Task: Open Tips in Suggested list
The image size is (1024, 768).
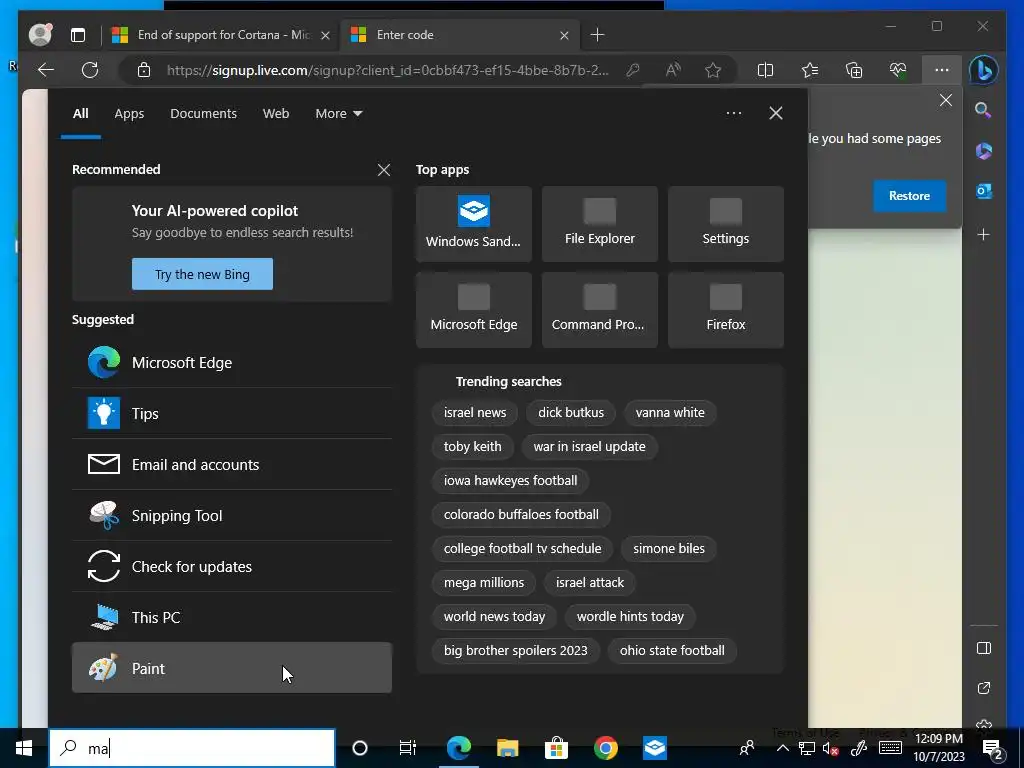Action: 232,413
